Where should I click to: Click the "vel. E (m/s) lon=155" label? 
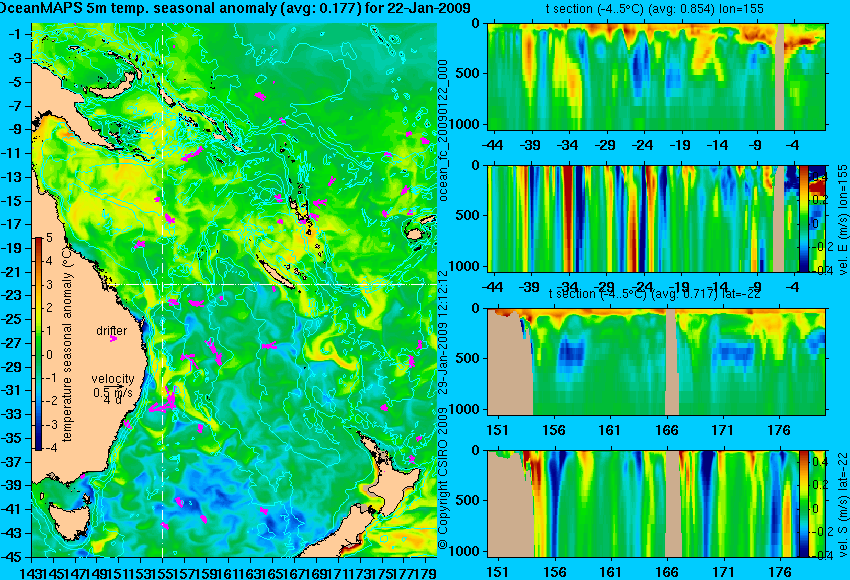[842, 220]
